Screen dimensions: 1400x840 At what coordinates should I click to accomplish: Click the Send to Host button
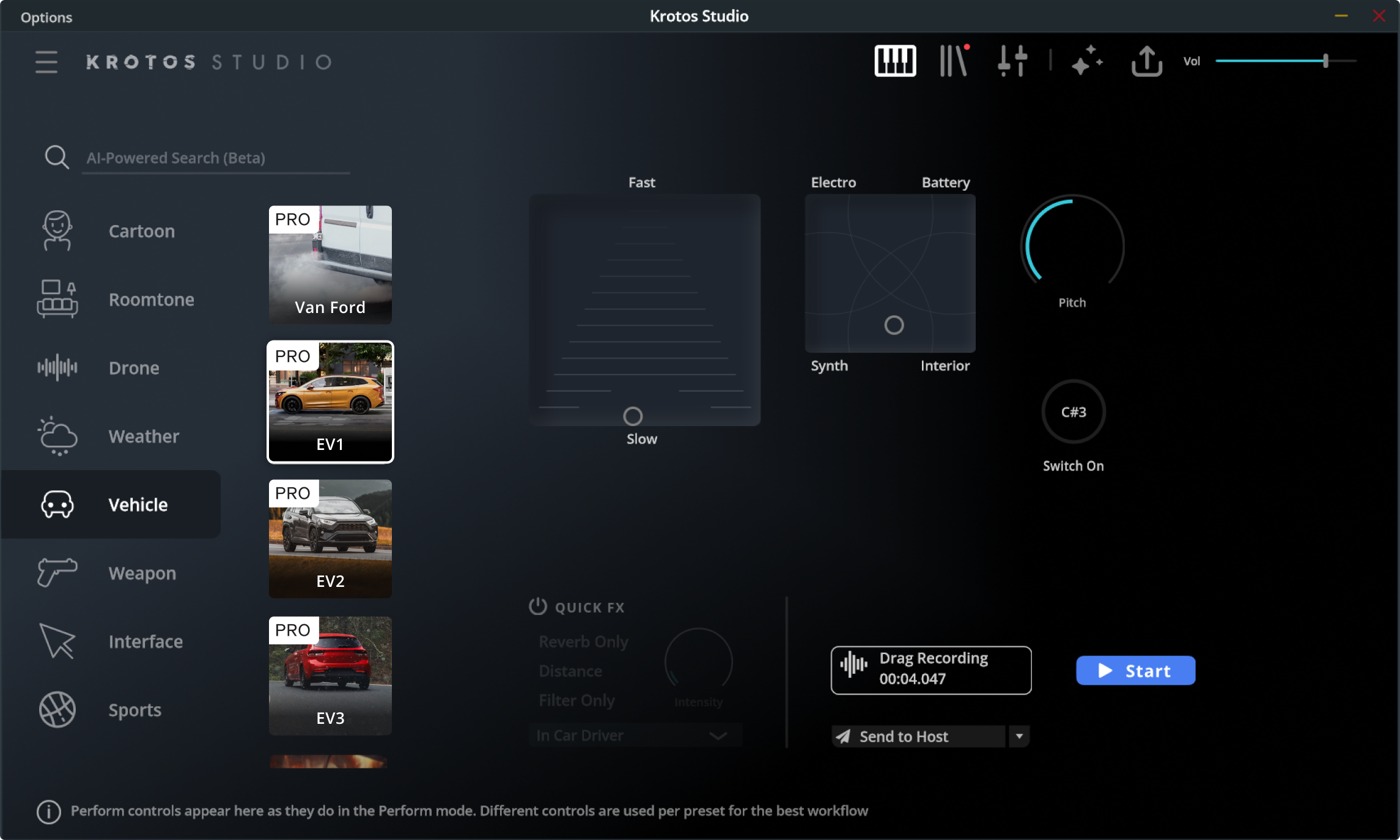(x=919, y=737)
